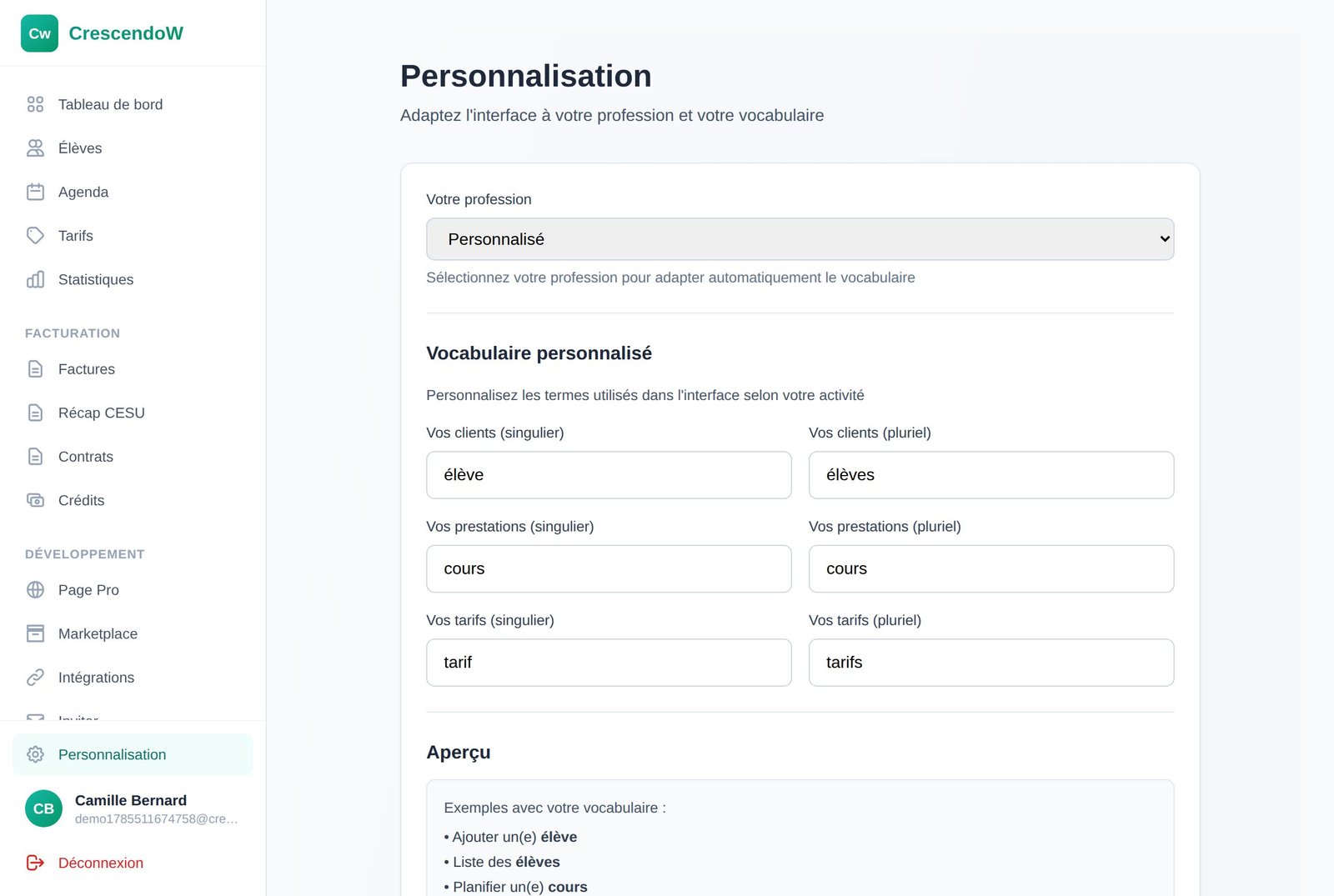Click the Aperçu section heading

coord(459,753)
